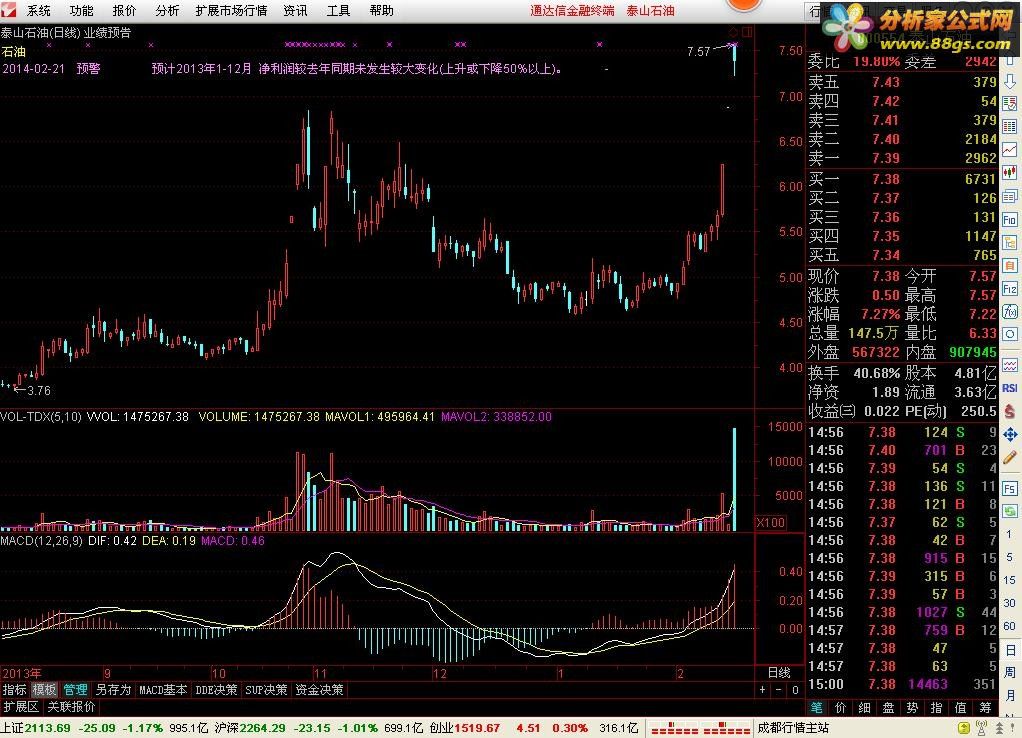Screen dimensions: 1022x738
Task: Click the down-arrow icon in right sidebar
Action: (1010, 81)
